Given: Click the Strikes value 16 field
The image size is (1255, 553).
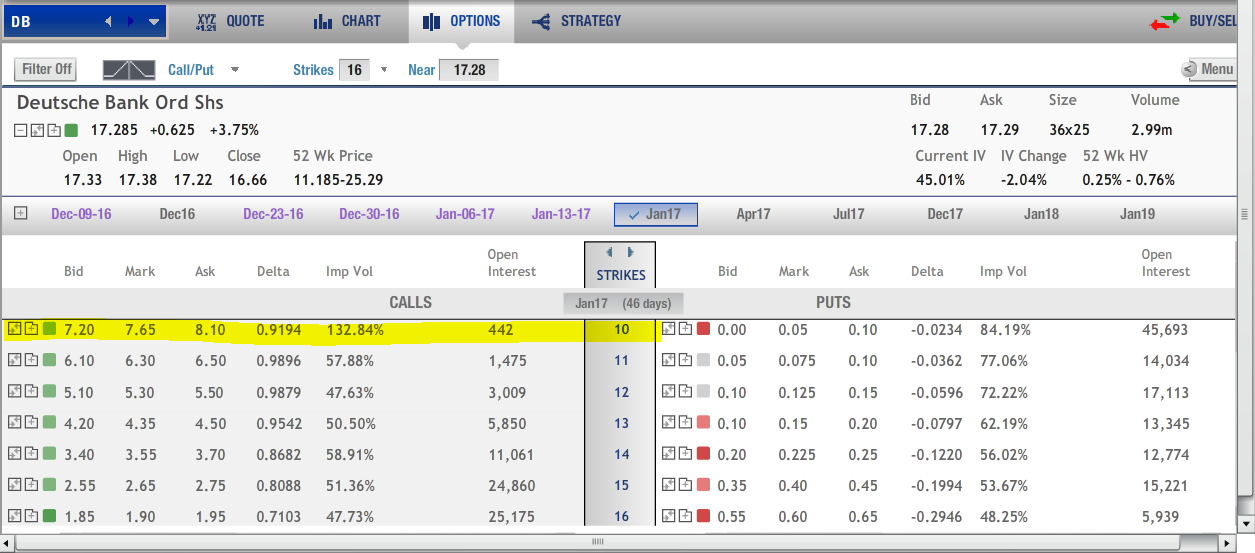Looking at the screenshot, I should tap(354, 70).
